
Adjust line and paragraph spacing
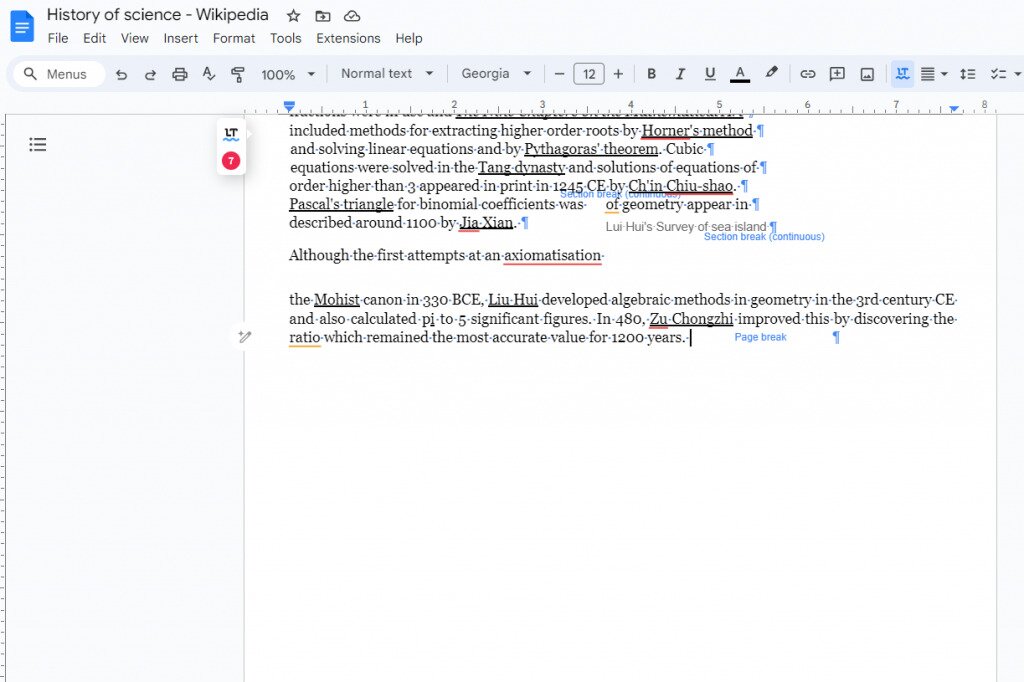(x=967, y=73)
